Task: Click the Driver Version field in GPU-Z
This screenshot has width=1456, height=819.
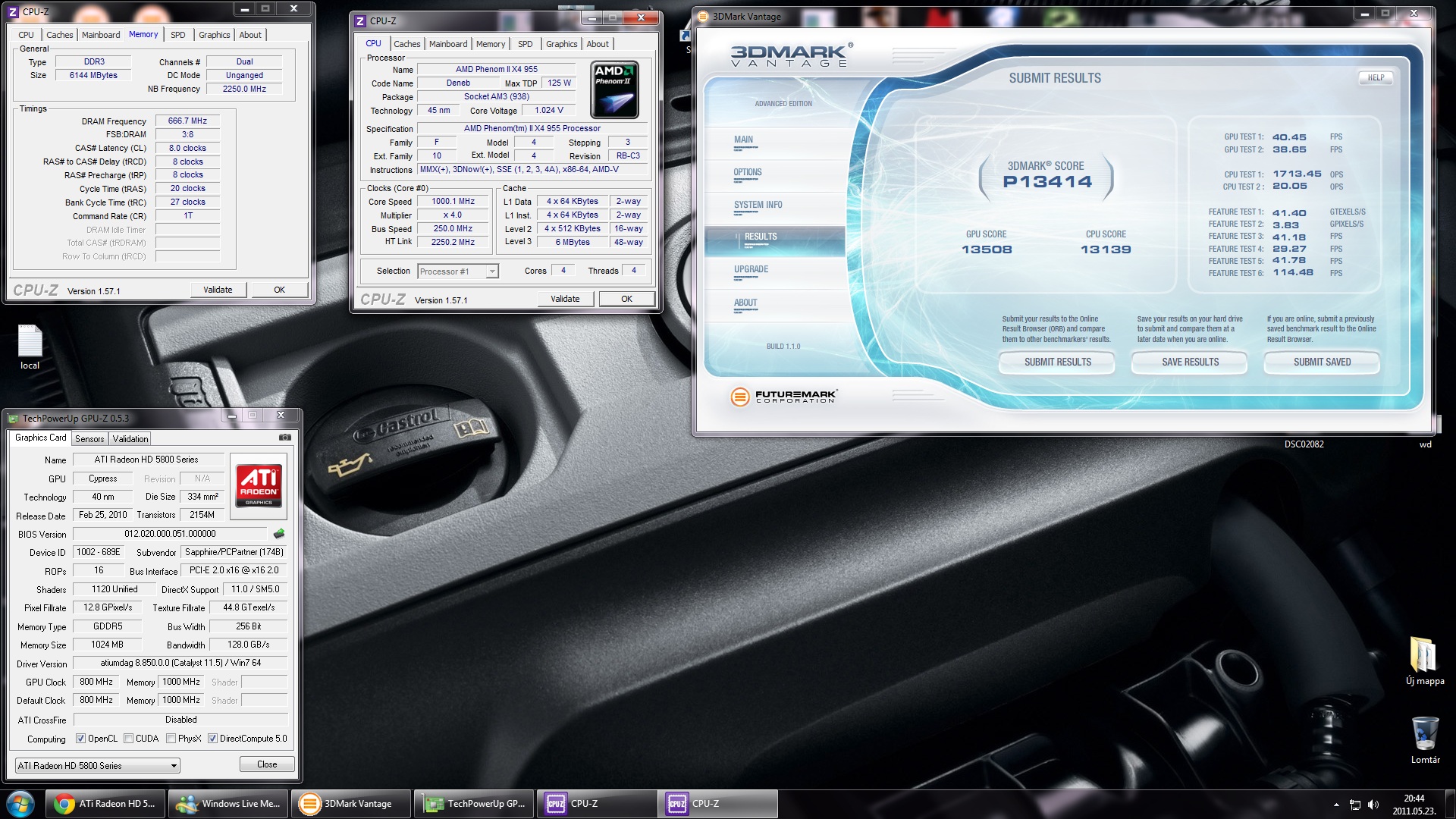Action: coord(180,663)
